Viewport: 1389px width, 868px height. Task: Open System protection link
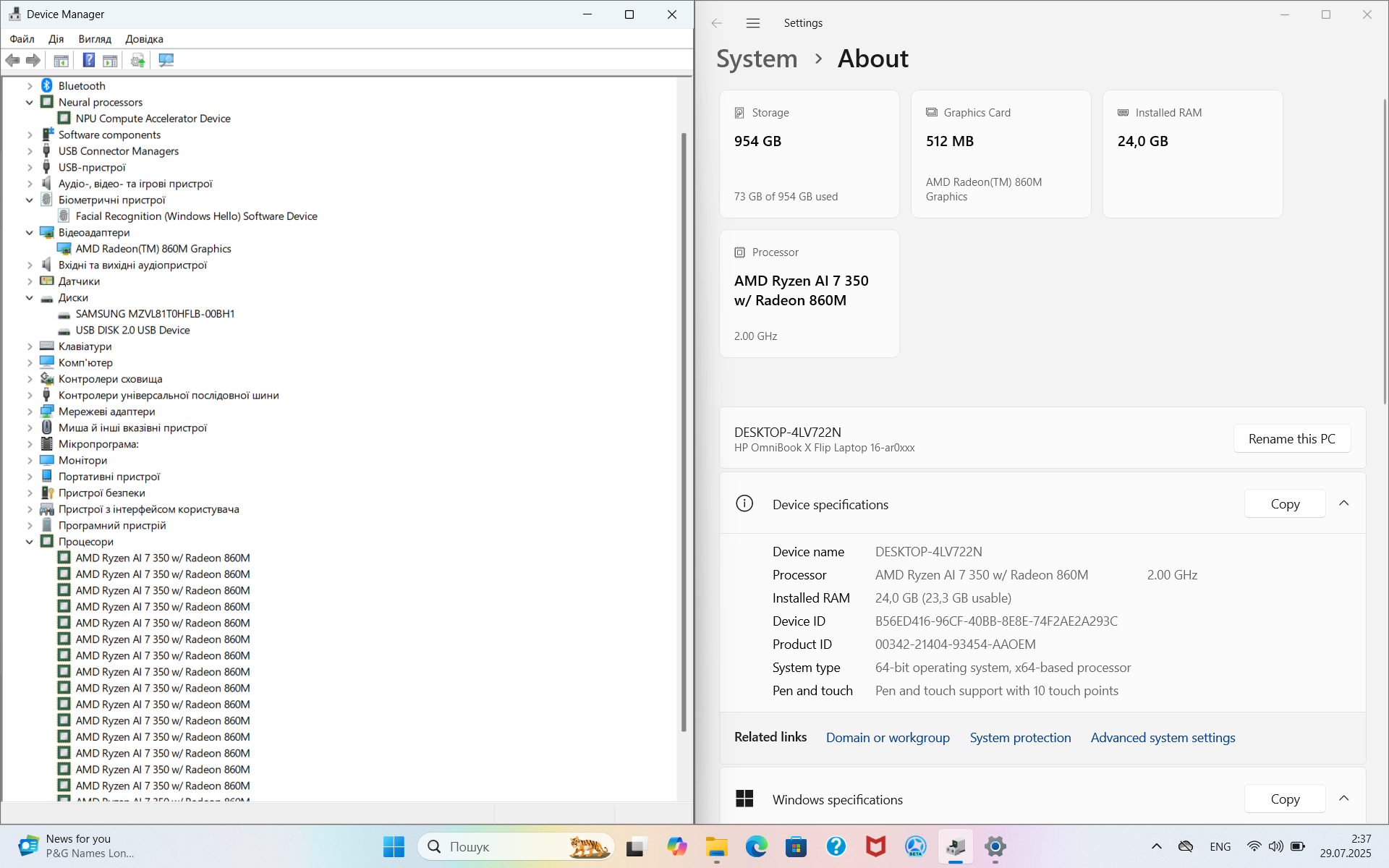point(1020,738)
